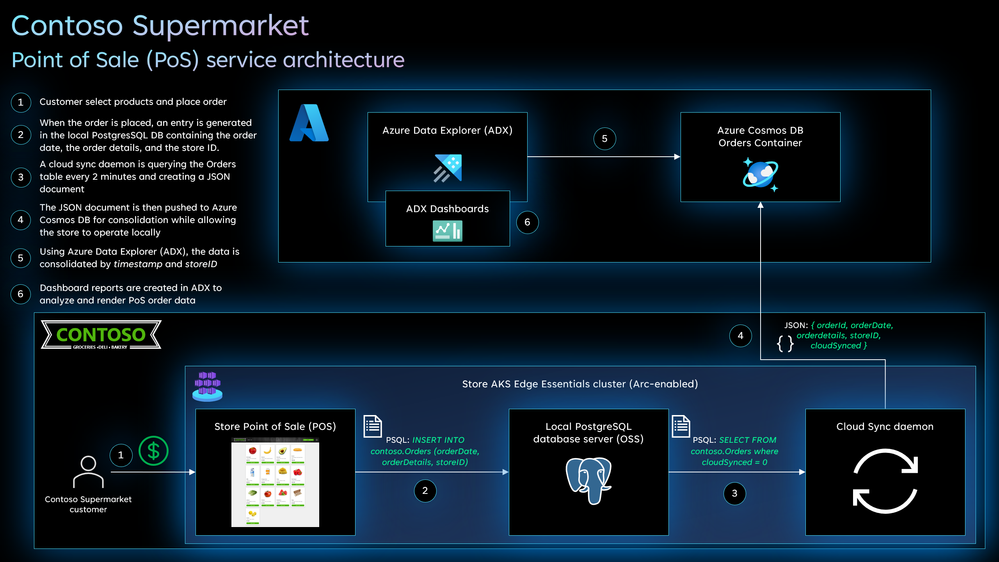Image resolution: width=999 pixels, height=562 pixels.
Task: Click the 'Cloud Sync daemon' label
Action: 885,426
